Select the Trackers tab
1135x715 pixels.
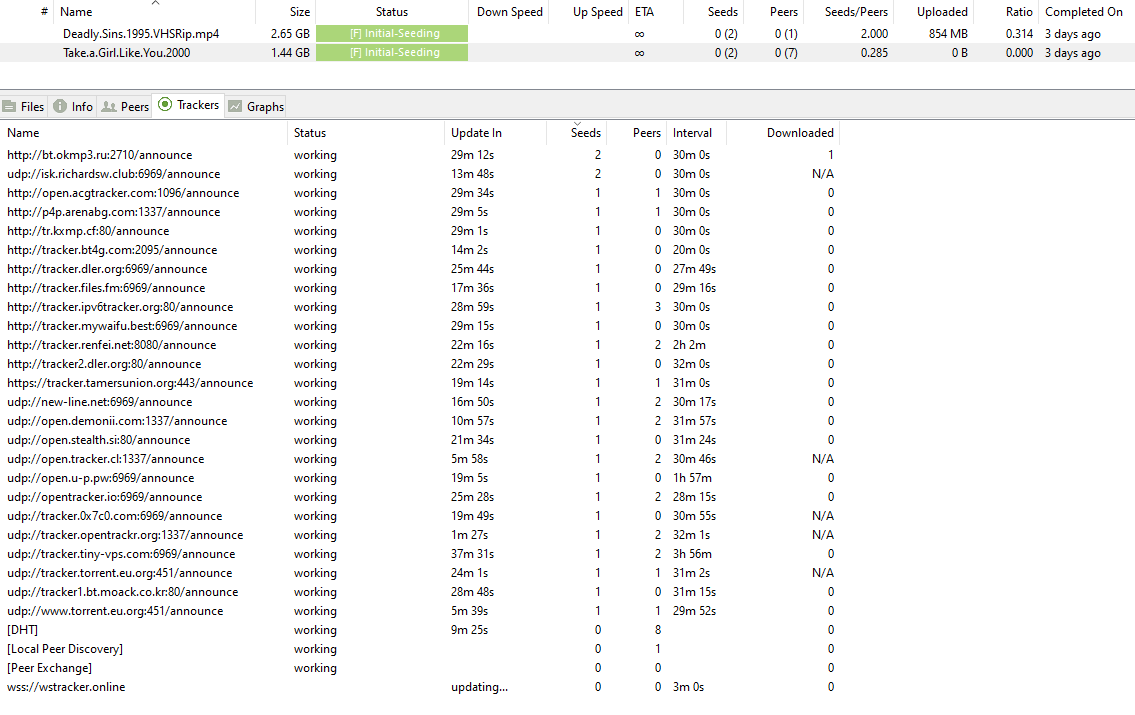pos(188,105)
